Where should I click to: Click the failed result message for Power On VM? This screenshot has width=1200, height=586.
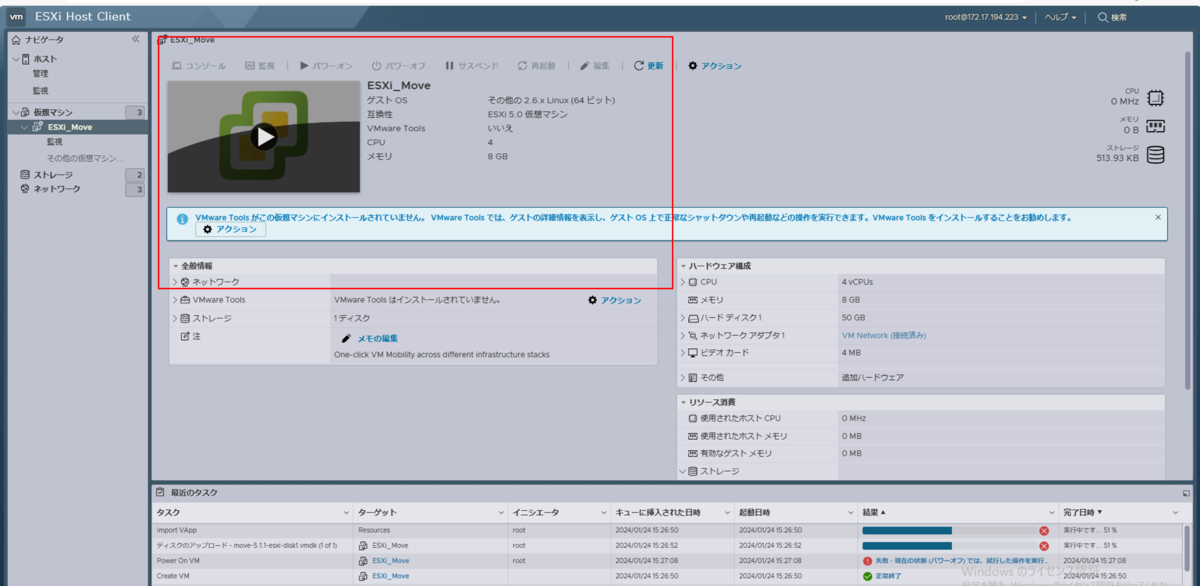(961, 561)
